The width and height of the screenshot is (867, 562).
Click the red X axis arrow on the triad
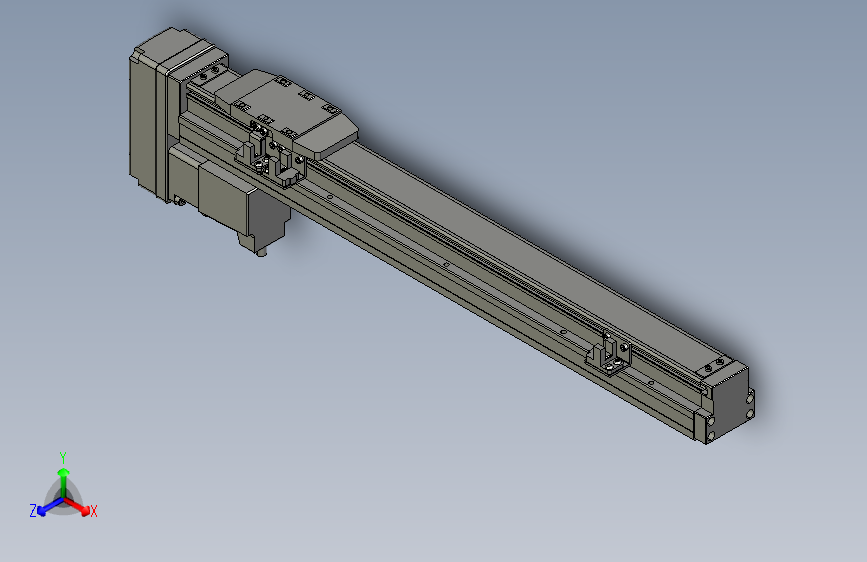77,506
